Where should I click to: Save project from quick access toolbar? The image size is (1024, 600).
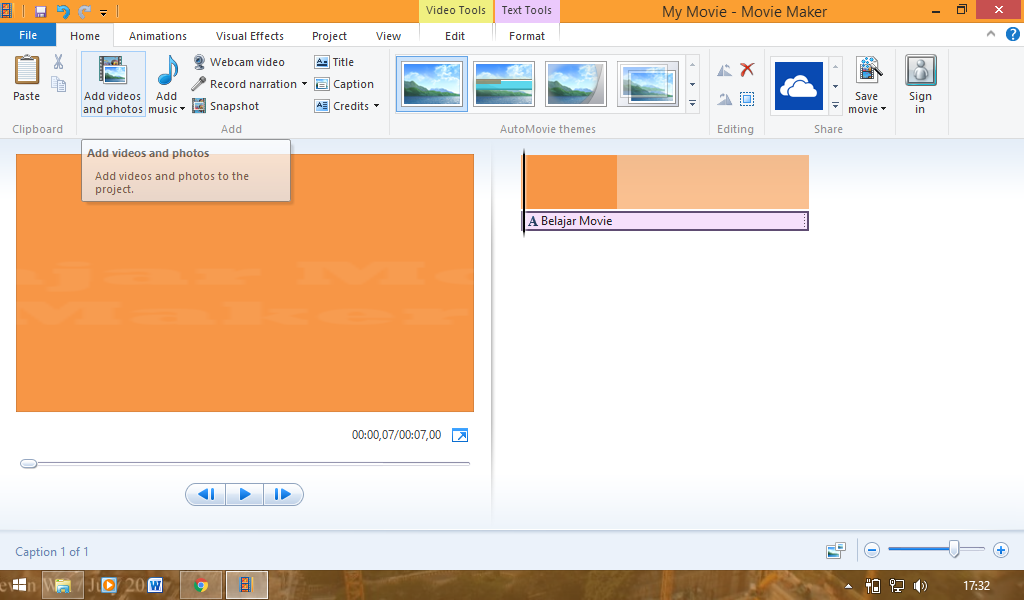coord(40,12)
